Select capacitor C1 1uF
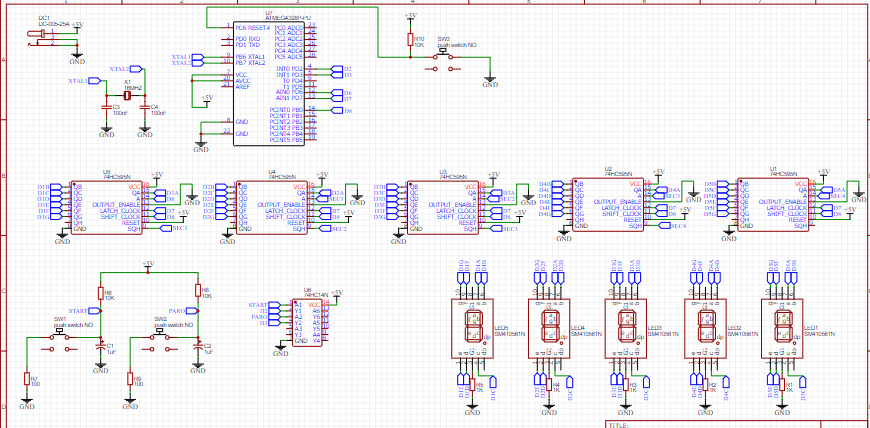Screen dimensions: 870x428 [x=100, y=345]
